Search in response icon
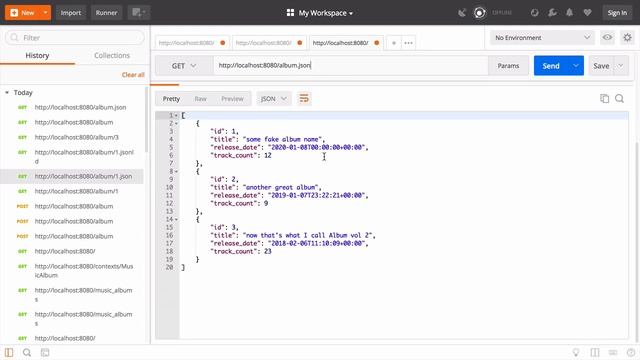The width and height of the screenshot is (640, 360). (x=620, y=98)
